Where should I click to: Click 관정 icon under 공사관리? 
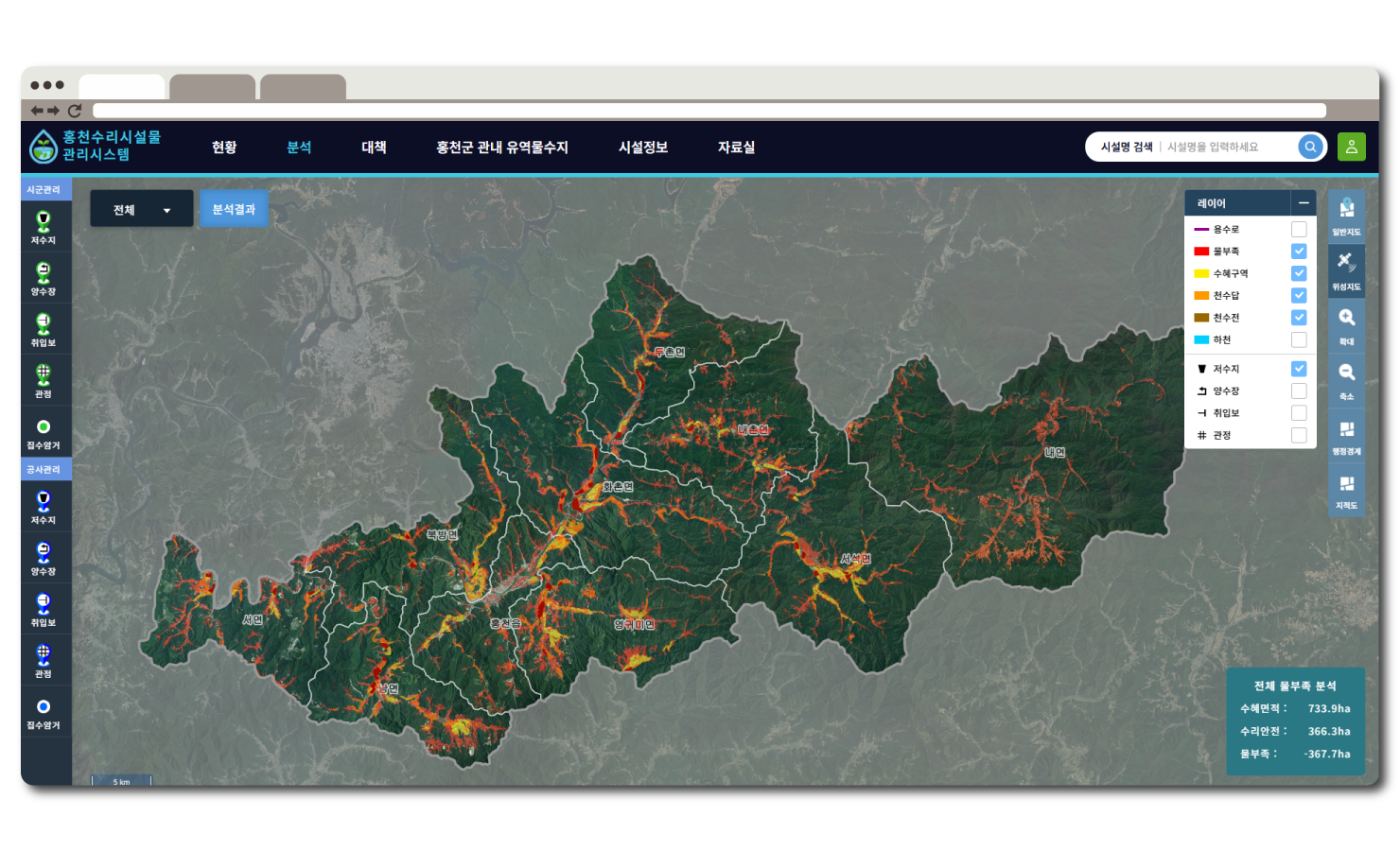44,659
